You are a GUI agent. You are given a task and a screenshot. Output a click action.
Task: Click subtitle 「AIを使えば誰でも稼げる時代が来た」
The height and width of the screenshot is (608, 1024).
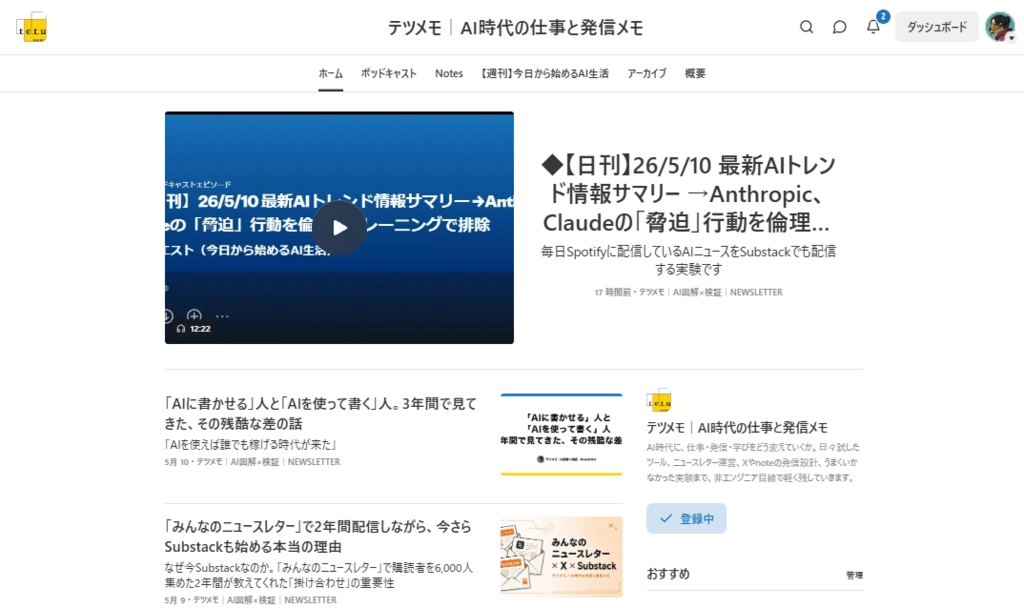(x=251, y=444)
